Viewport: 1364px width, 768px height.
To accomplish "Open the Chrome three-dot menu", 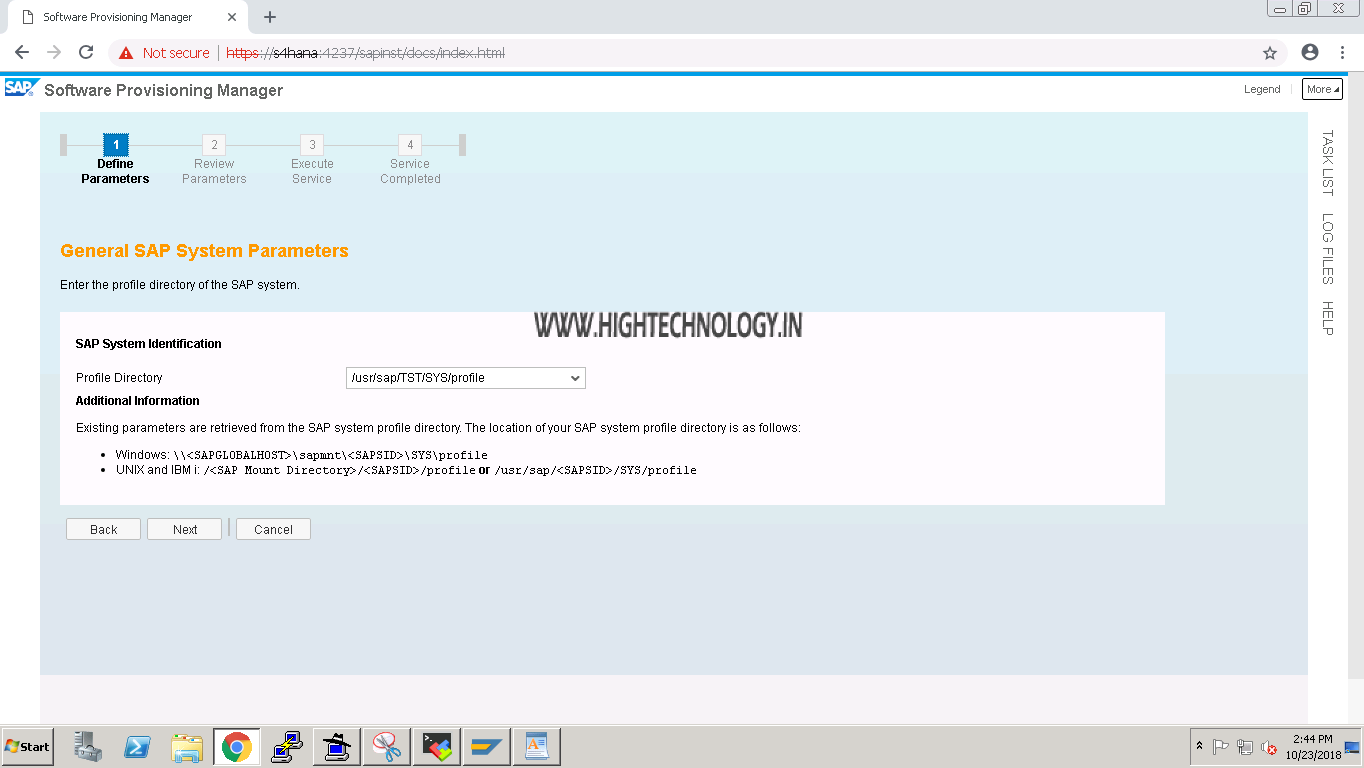I will coord(1341,53).
